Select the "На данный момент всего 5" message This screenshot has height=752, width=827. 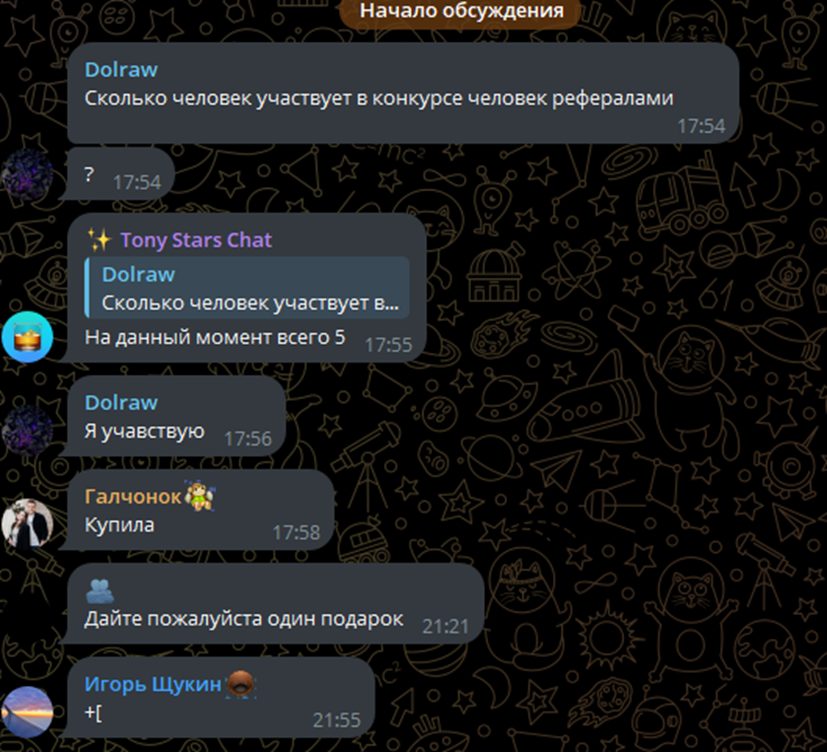tap(215, 337)
